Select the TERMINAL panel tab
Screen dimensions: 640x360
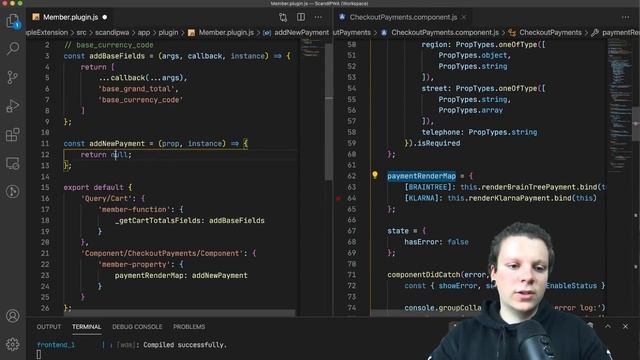[x=87, y=327]
